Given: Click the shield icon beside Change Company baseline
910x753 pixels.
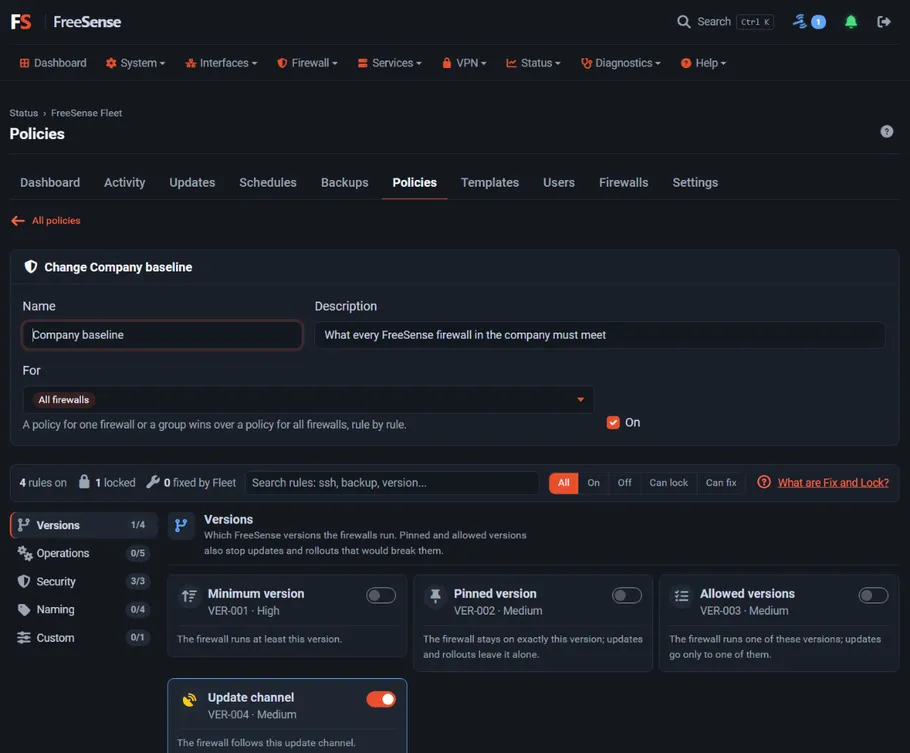Looking at the screenshot, I should pos(31,266).
